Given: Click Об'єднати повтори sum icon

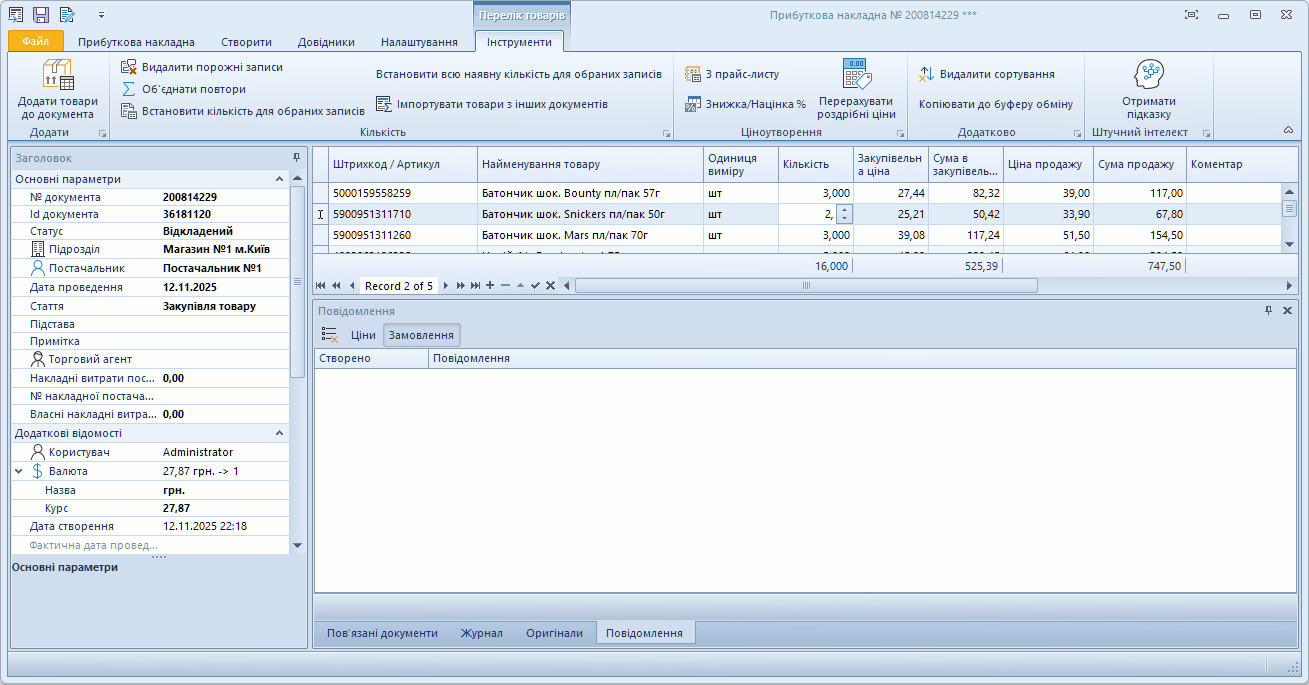Looking at the screenshot, I should click(129, 89).
